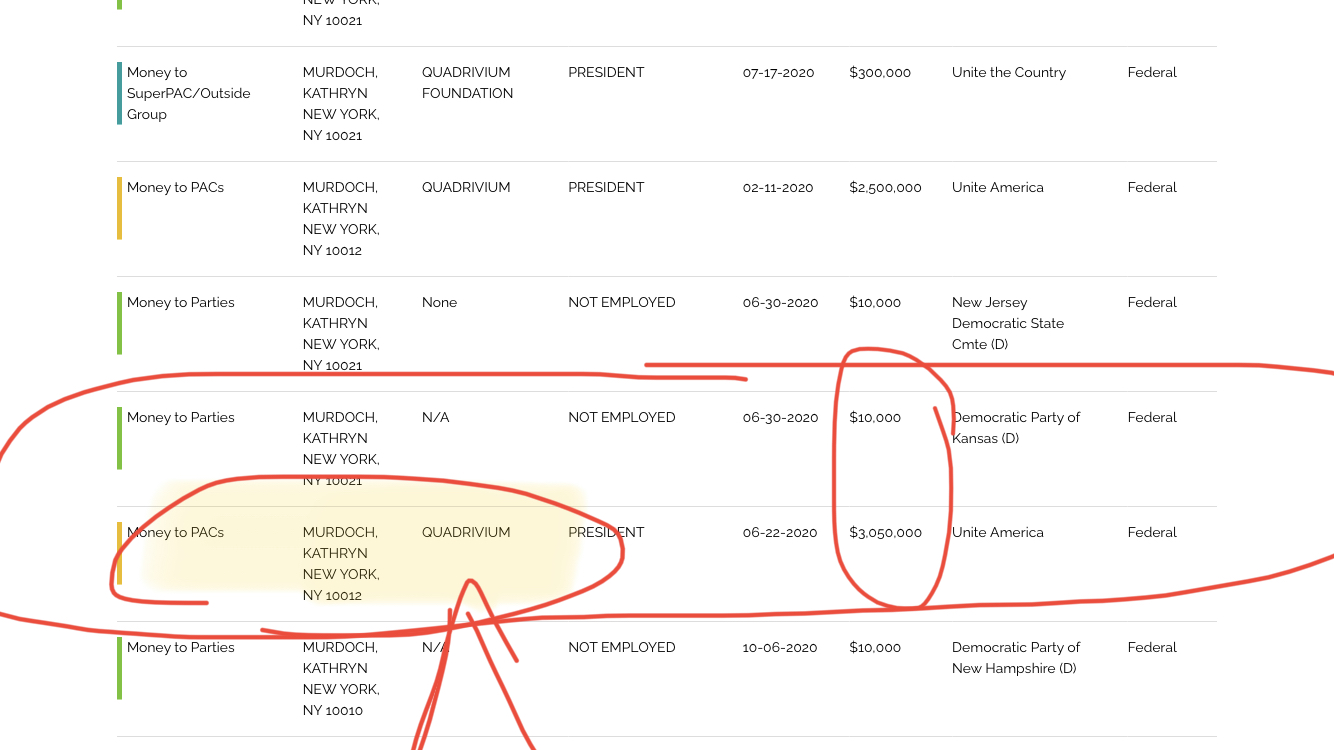Click "NOT EMPLOYED" in the Kansas row
Image resolution: width=1334 pixels, height=750 pixels.
point(622,418)
